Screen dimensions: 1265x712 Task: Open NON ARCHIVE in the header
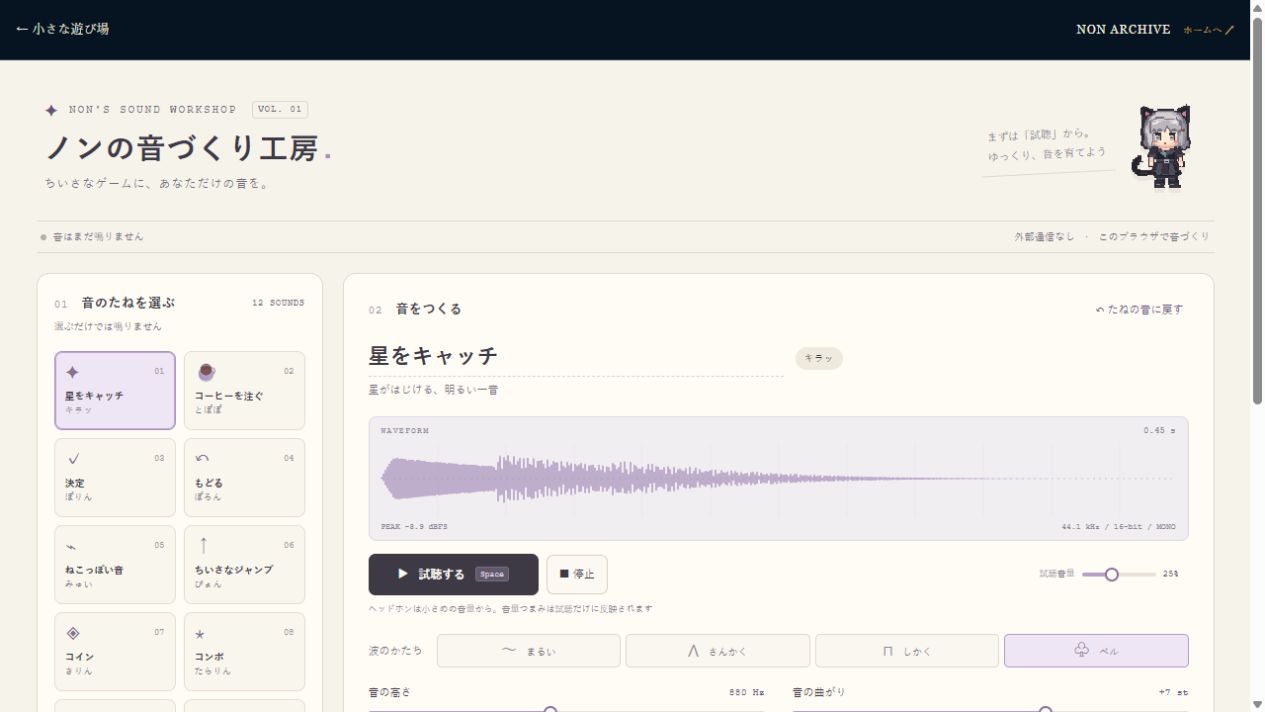(1123, 29)
